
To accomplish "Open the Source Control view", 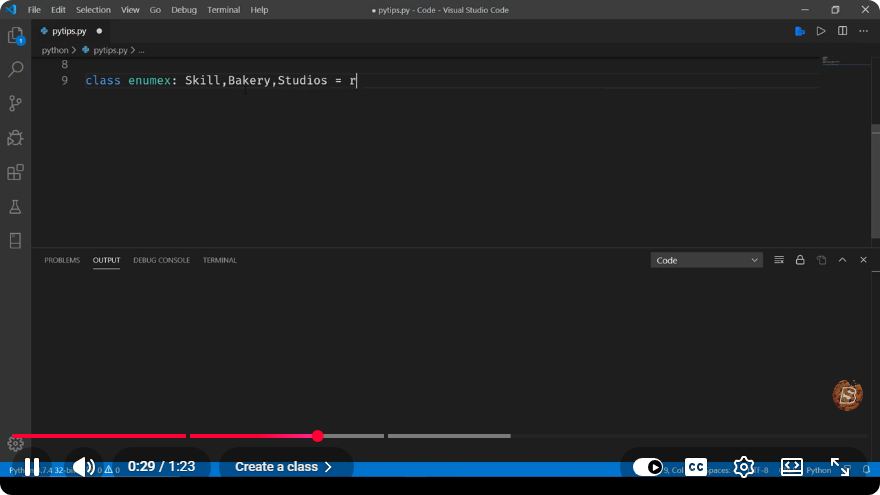I will pyautogui.click(x=15, y=103).
